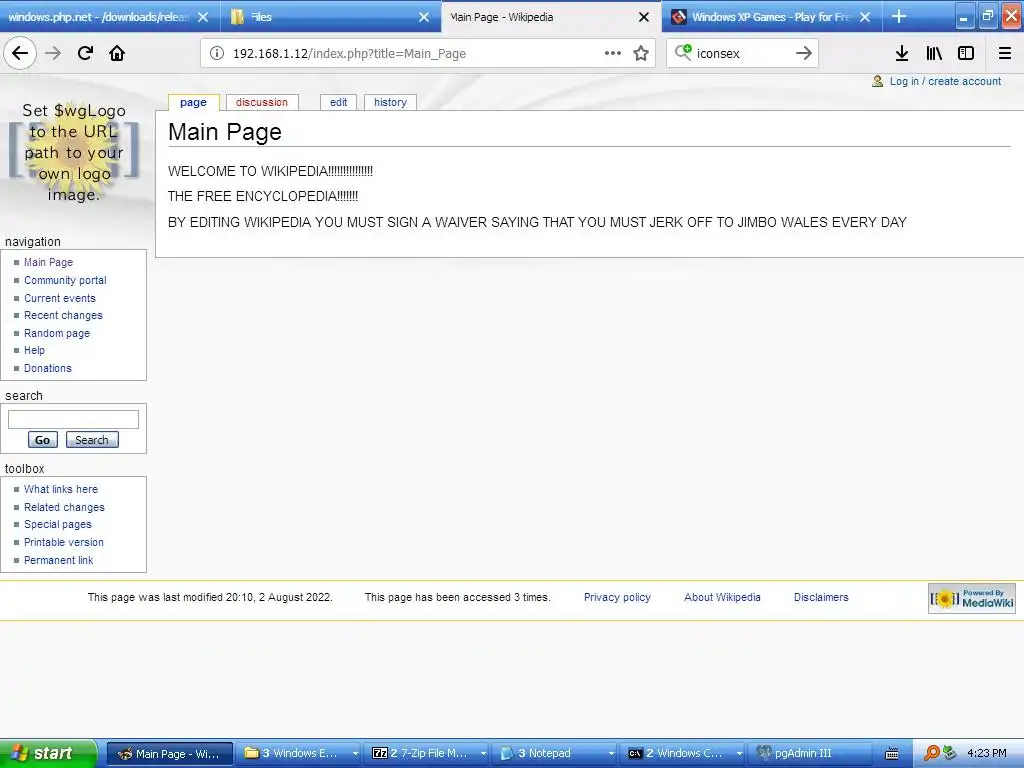
Task: Open Related changes link
Action: coord(64,507)
